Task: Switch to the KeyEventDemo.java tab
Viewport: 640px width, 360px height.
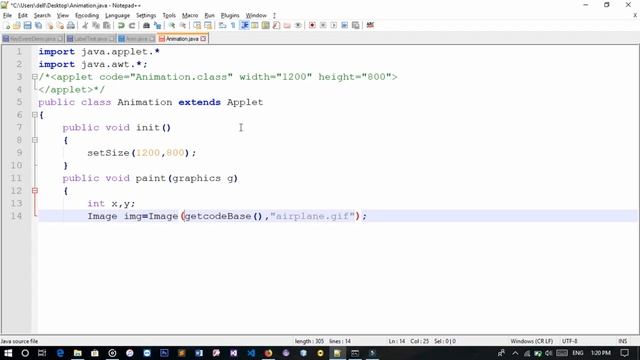Action: point(33,39)
